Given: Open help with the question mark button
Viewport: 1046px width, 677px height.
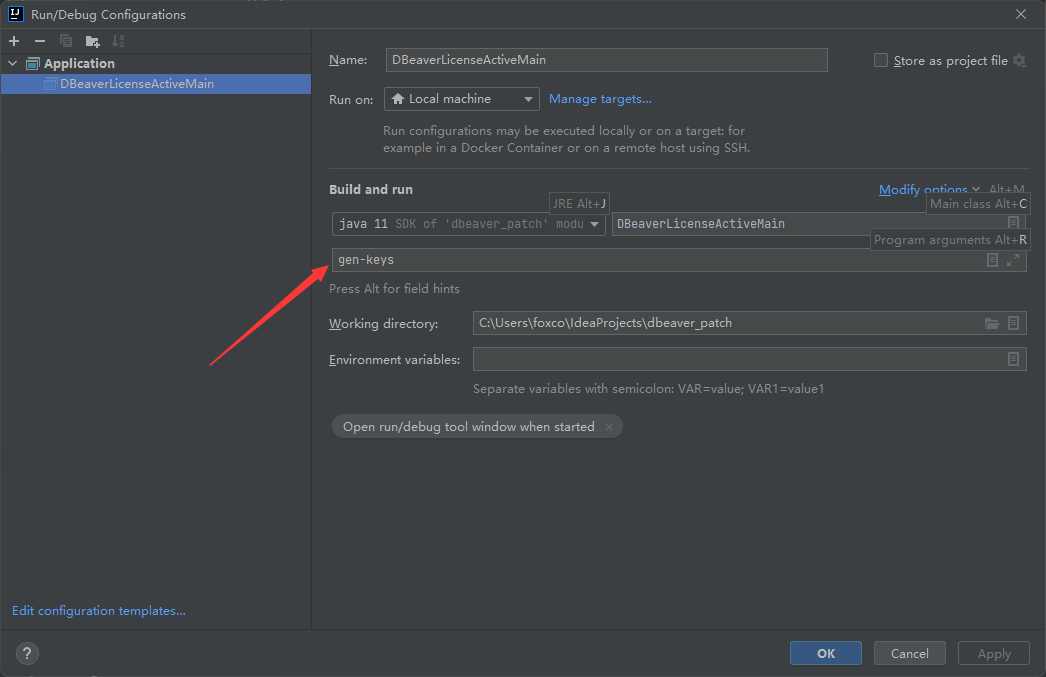Looking at the screenshot, I should tap(27, 653).
